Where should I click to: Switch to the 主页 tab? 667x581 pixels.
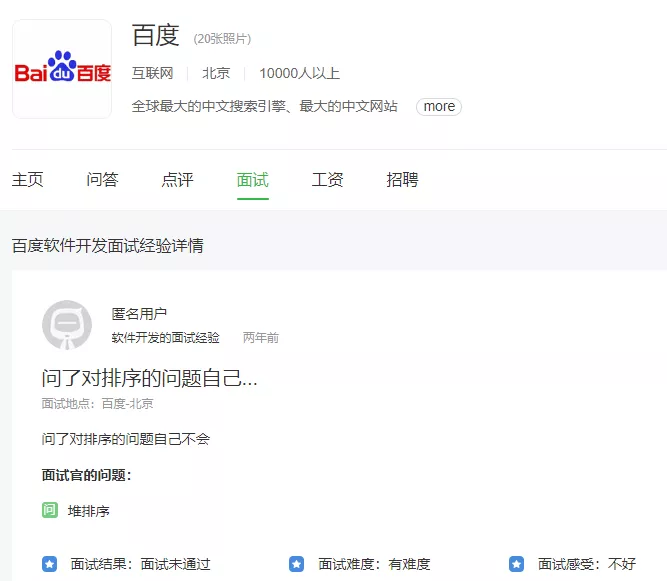click(x=28, y=179)
